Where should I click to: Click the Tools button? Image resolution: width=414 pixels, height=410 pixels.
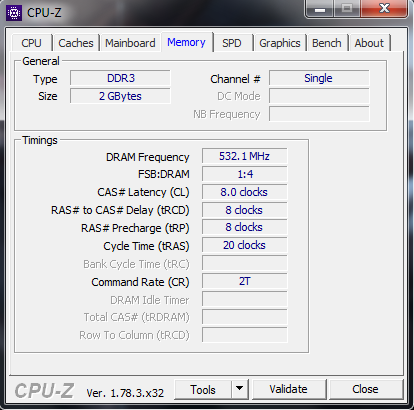click(x=203, y=389)
